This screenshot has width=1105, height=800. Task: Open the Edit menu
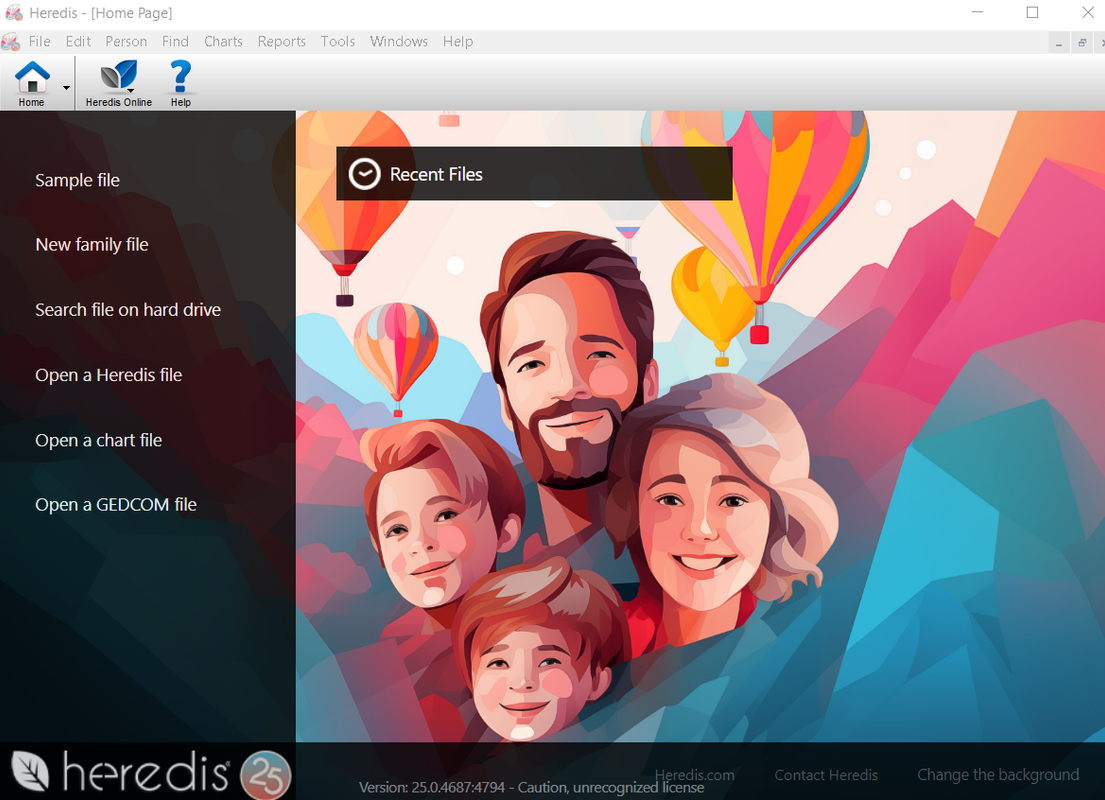(78, 42)
